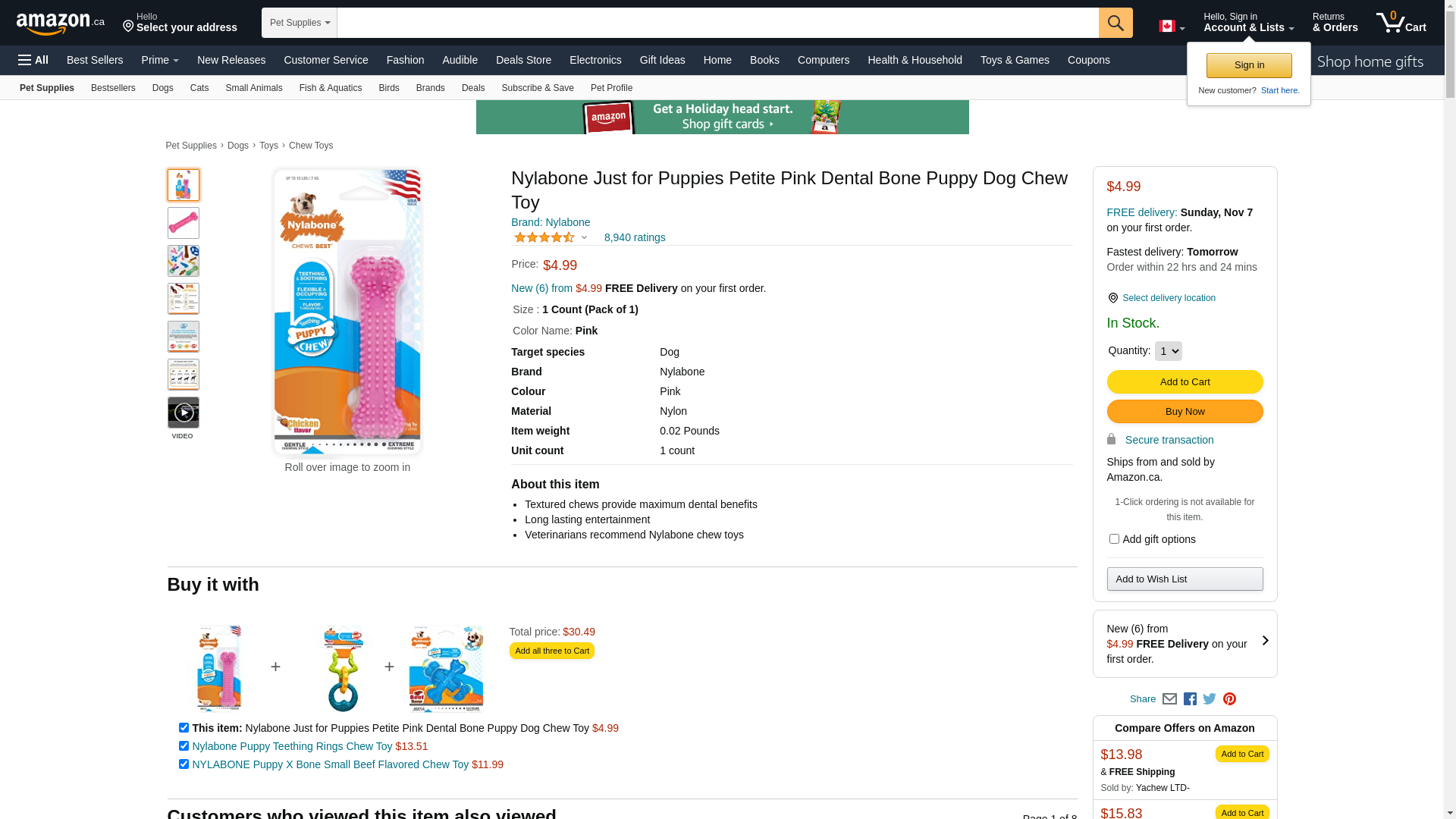
Task: Open the Deals Store menu item
Action: [523, 60]
